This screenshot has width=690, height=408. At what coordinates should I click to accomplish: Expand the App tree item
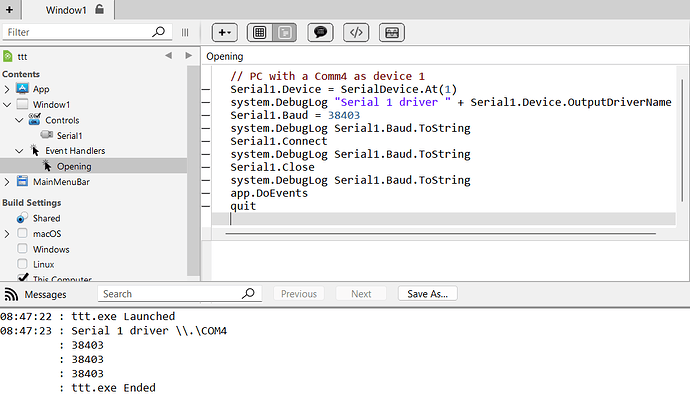tap(7, 89)
